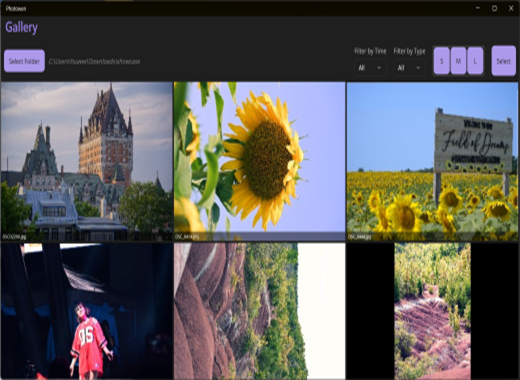520x380 pixels.
Task: Open the Filter by Time dropdown
Action: click(x=370, y=68)
